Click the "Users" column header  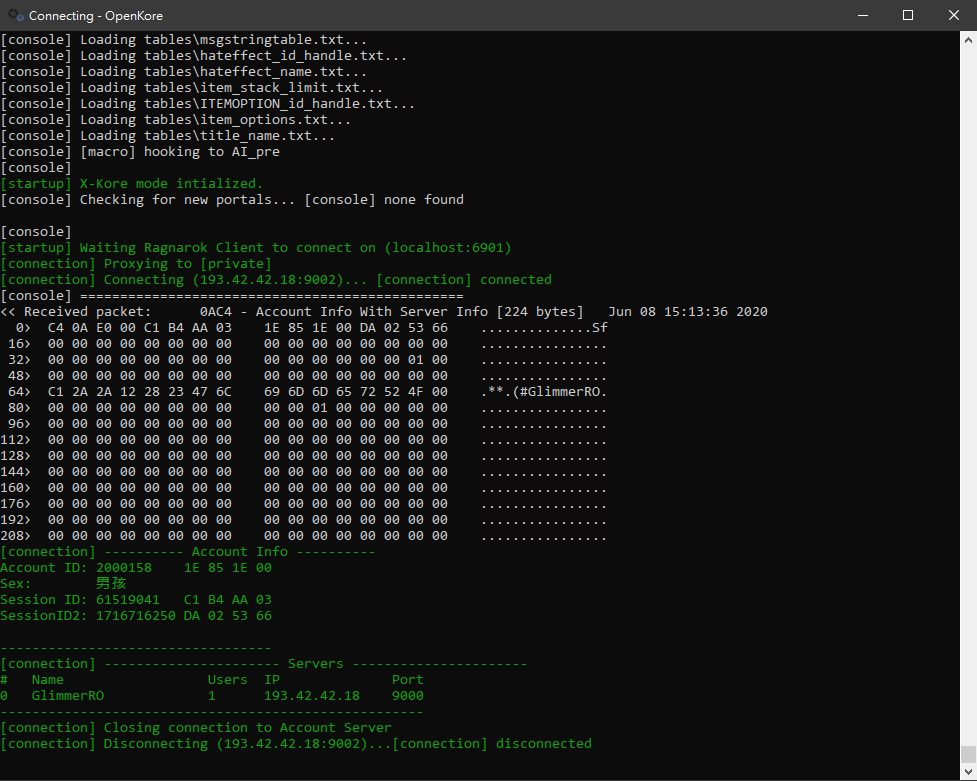tap(227, 680)
